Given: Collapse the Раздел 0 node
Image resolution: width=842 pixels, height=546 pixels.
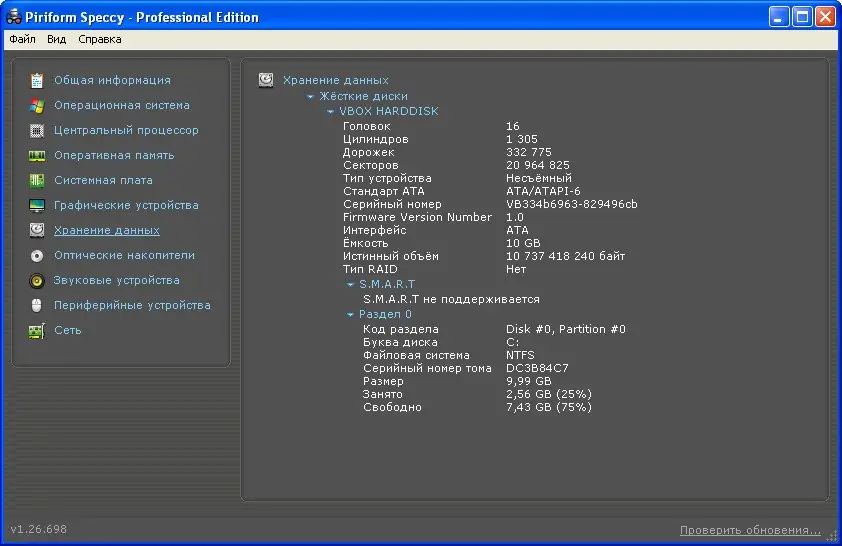Looking at the screenshot, I should pos(350,315).
